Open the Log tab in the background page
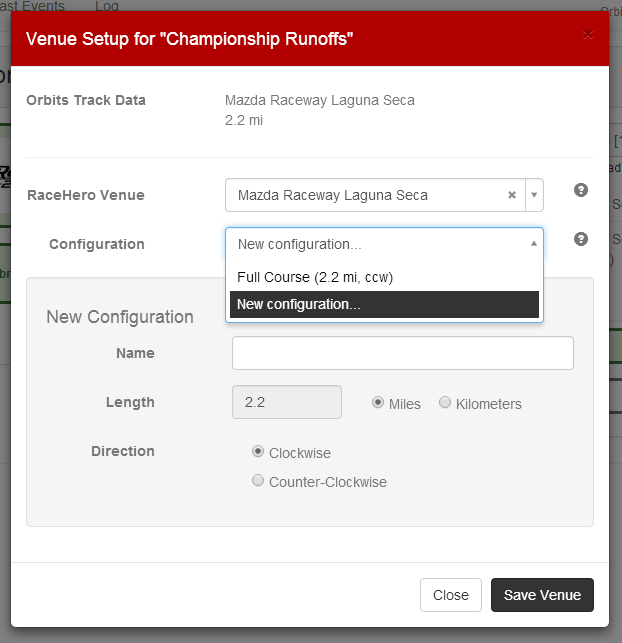This screenshot has width=622, height=643. (x=107, y=6)
